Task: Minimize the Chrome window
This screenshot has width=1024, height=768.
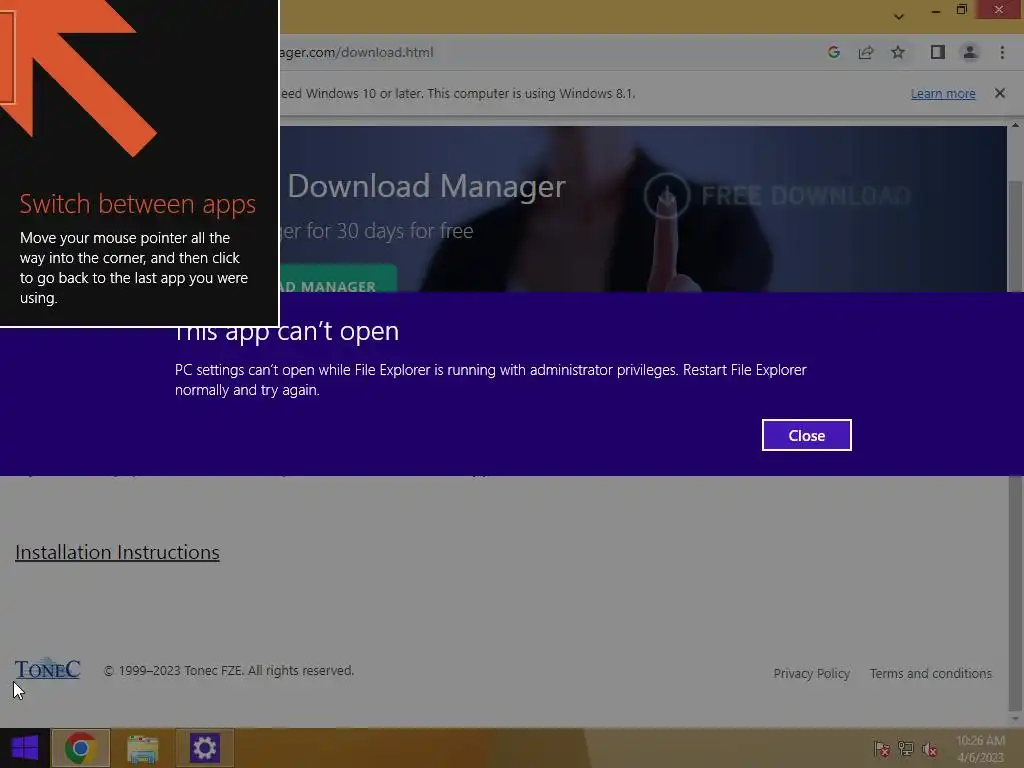Action: [x=935, y=10]
